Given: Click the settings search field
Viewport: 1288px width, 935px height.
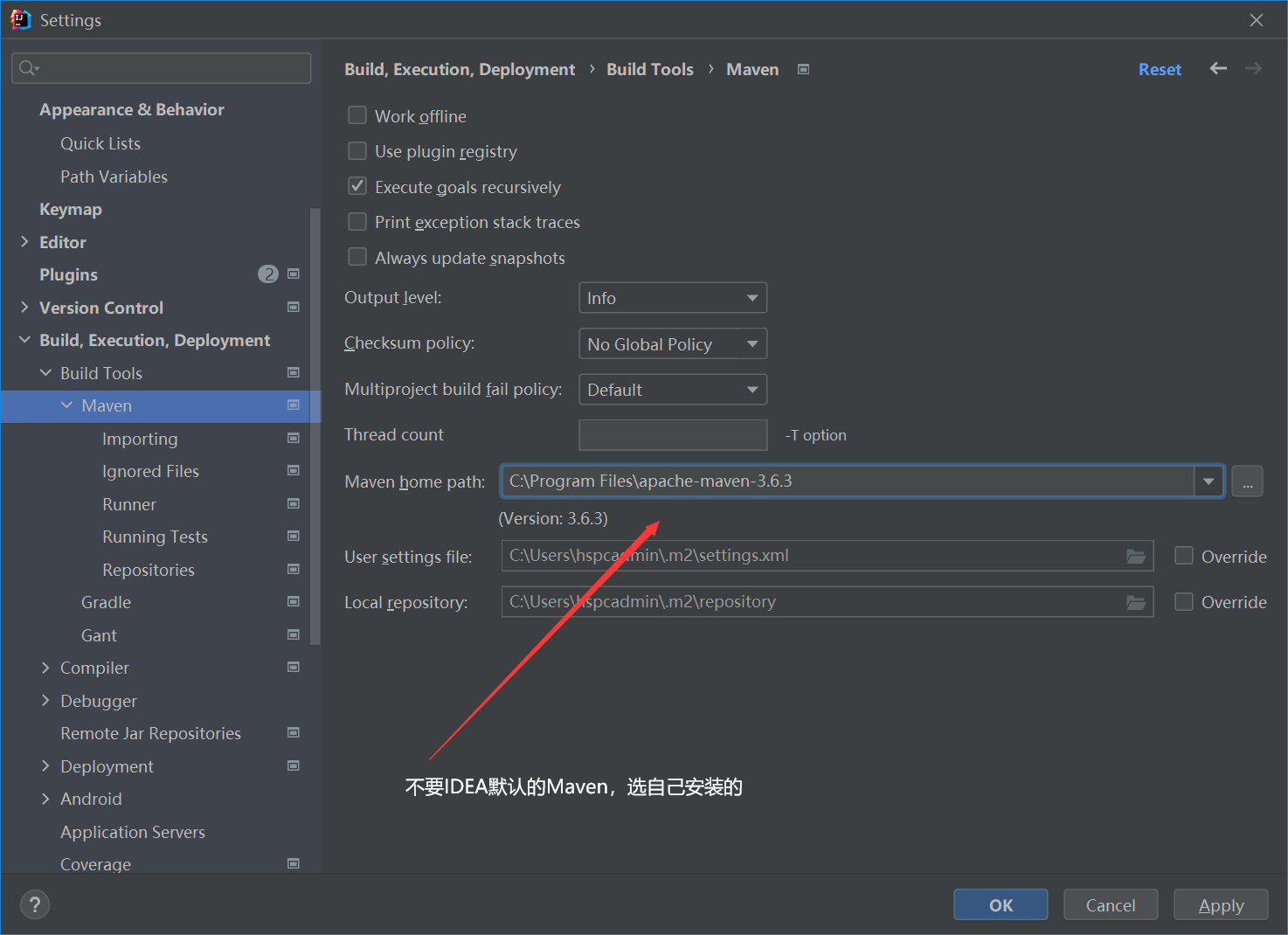Looking at the screenshot, I should [x=162, y=68].
